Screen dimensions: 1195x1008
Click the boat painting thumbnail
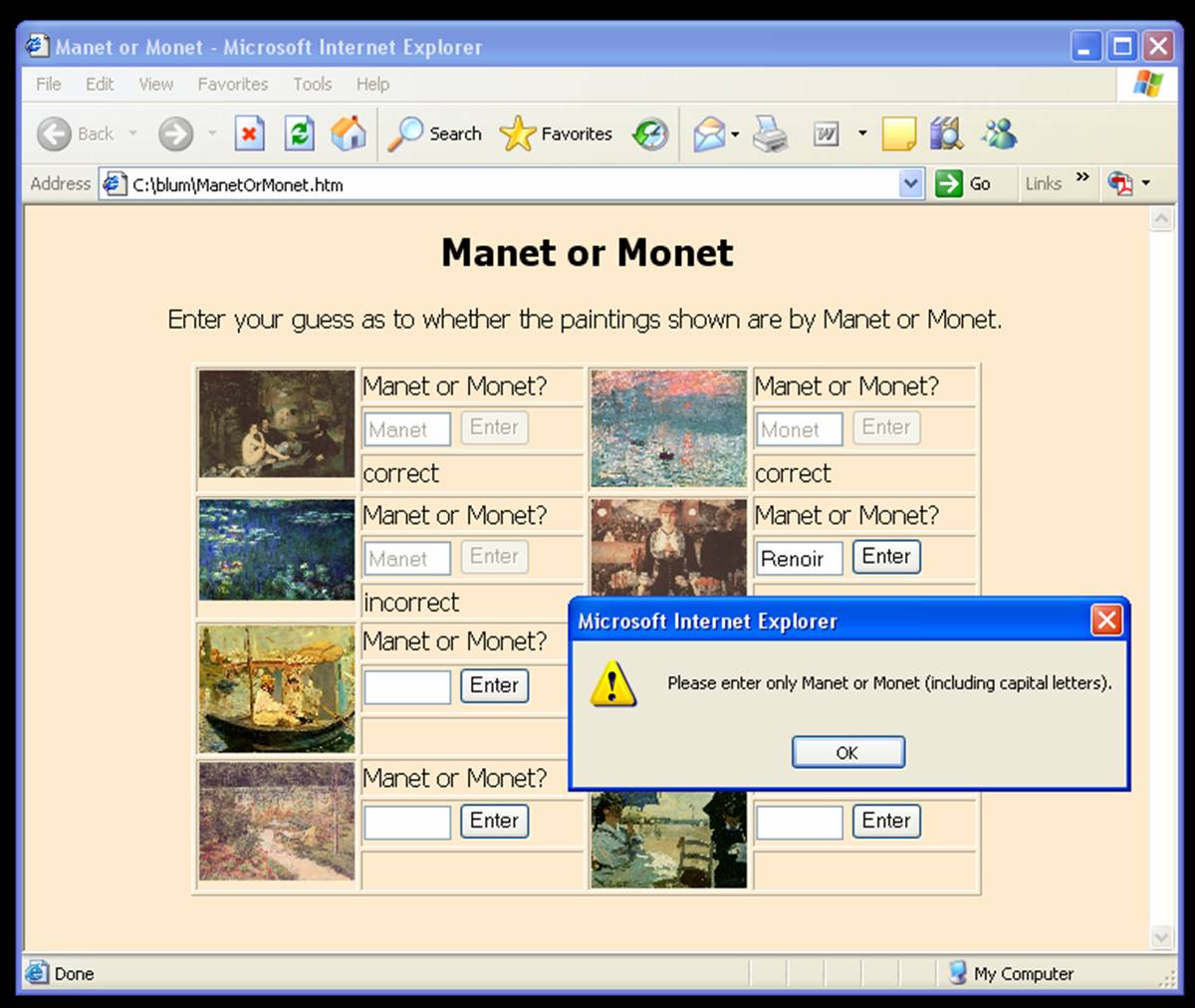pos(277,689)
